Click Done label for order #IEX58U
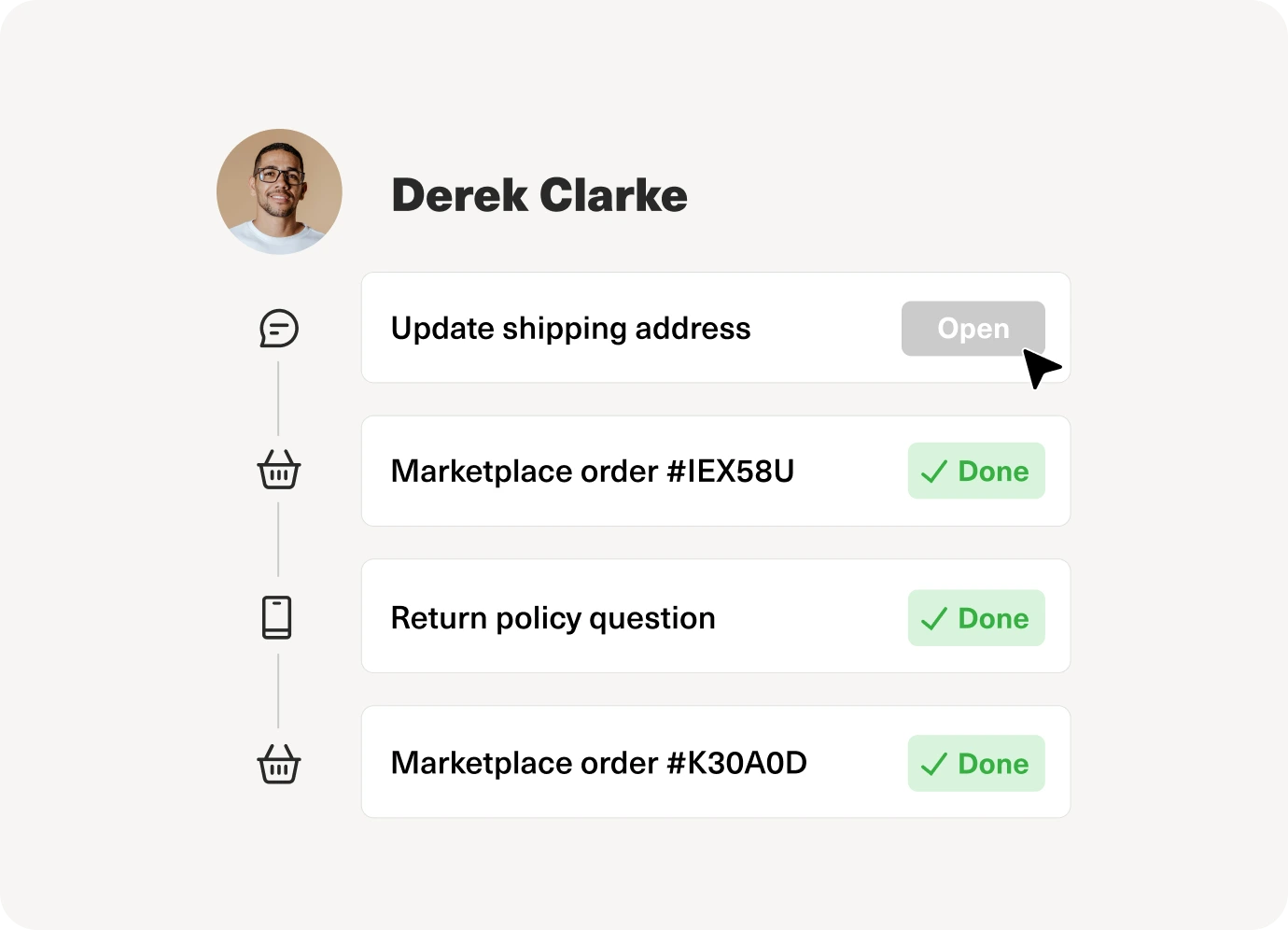Image resolution: width=1288 pixels, height=930 pixels. 993,472
